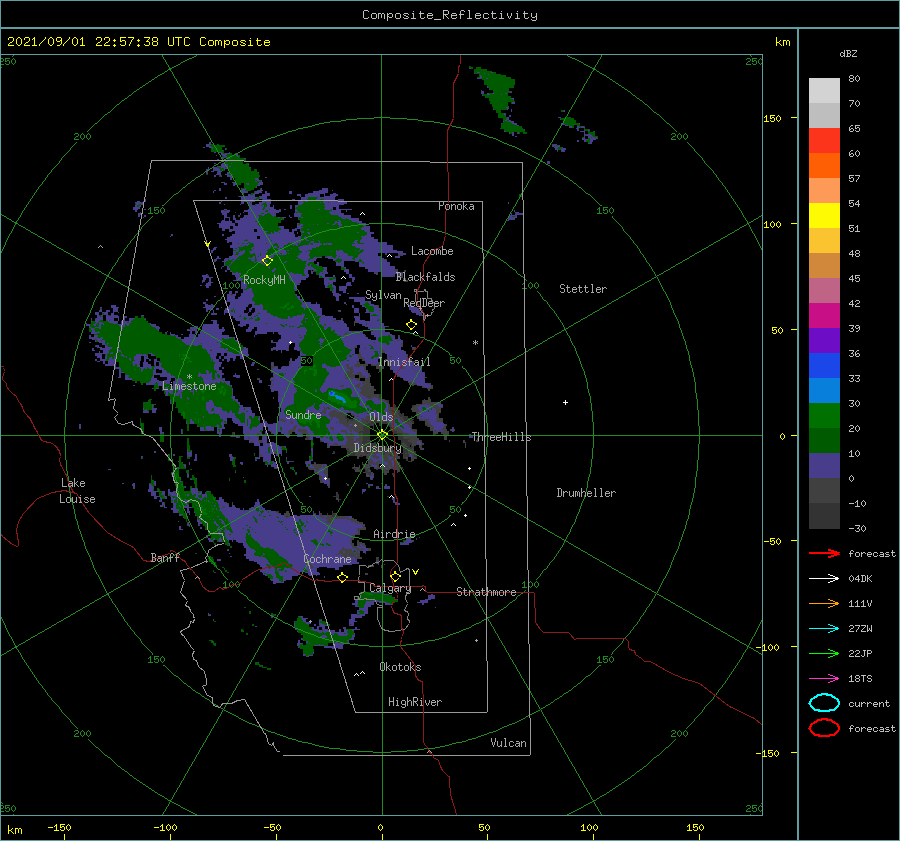Click the Olds town label

tap(381, 417)
